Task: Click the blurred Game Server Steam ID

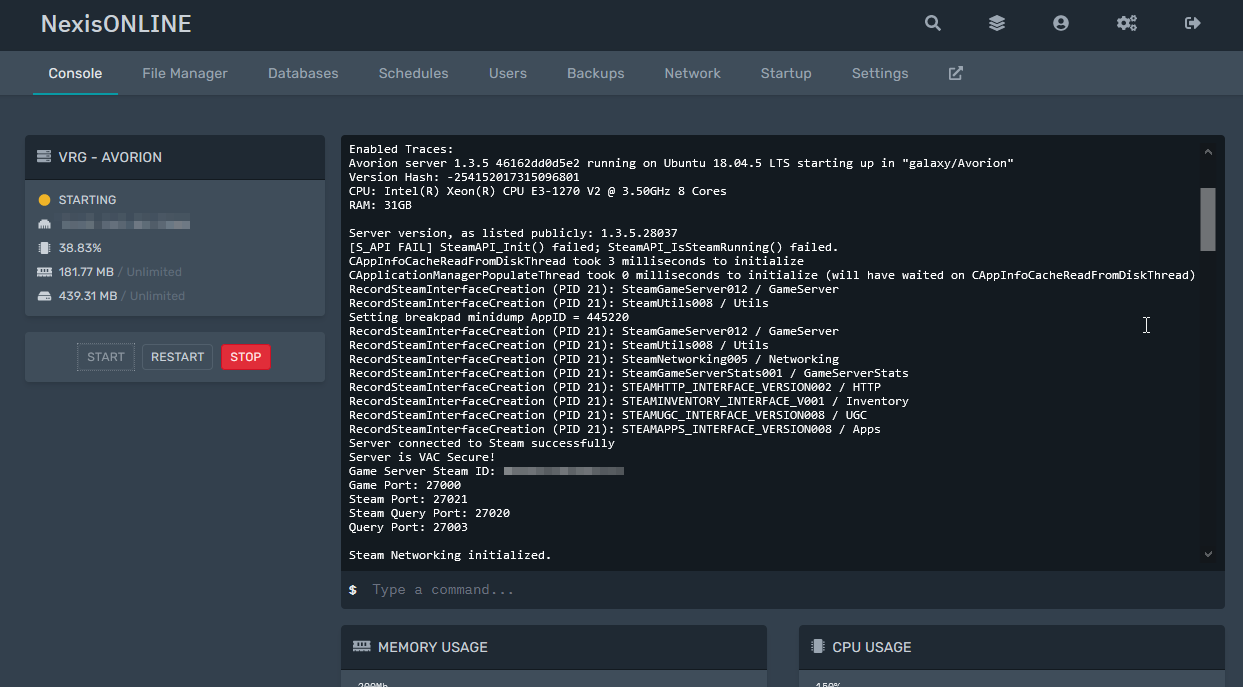Action: click(x=564, y=471)
